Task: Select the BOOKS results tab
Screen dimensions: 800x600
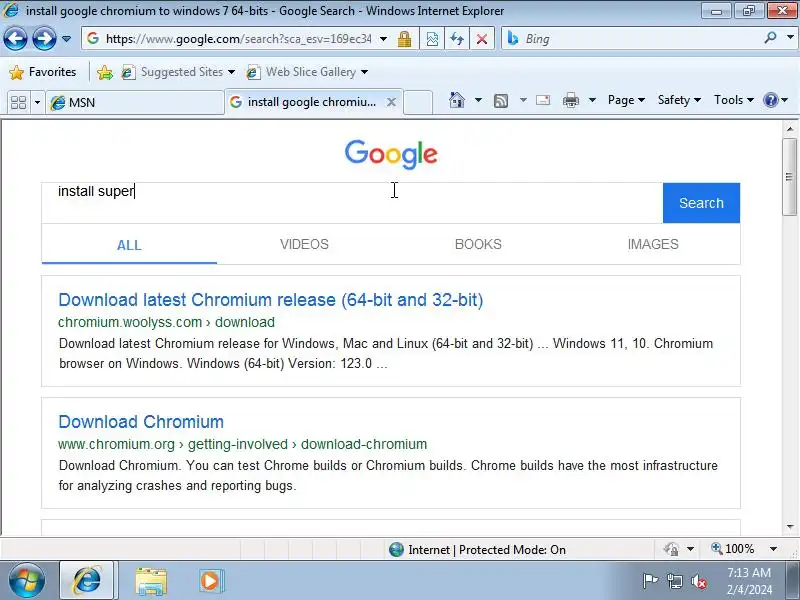Action: pyautogui.click(x=478, y=244)
